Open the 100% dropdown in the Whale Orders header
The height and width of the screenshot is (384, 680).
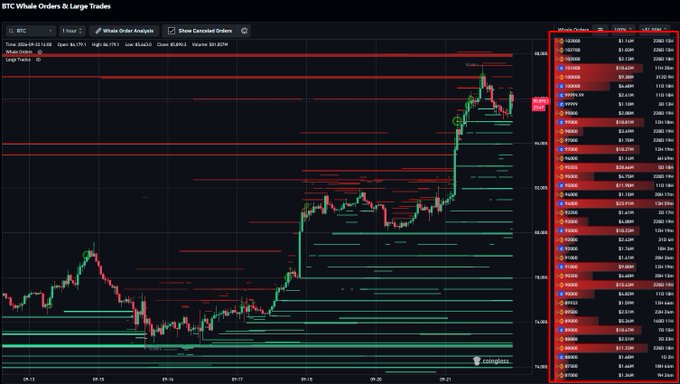click(x=623, y=30)
